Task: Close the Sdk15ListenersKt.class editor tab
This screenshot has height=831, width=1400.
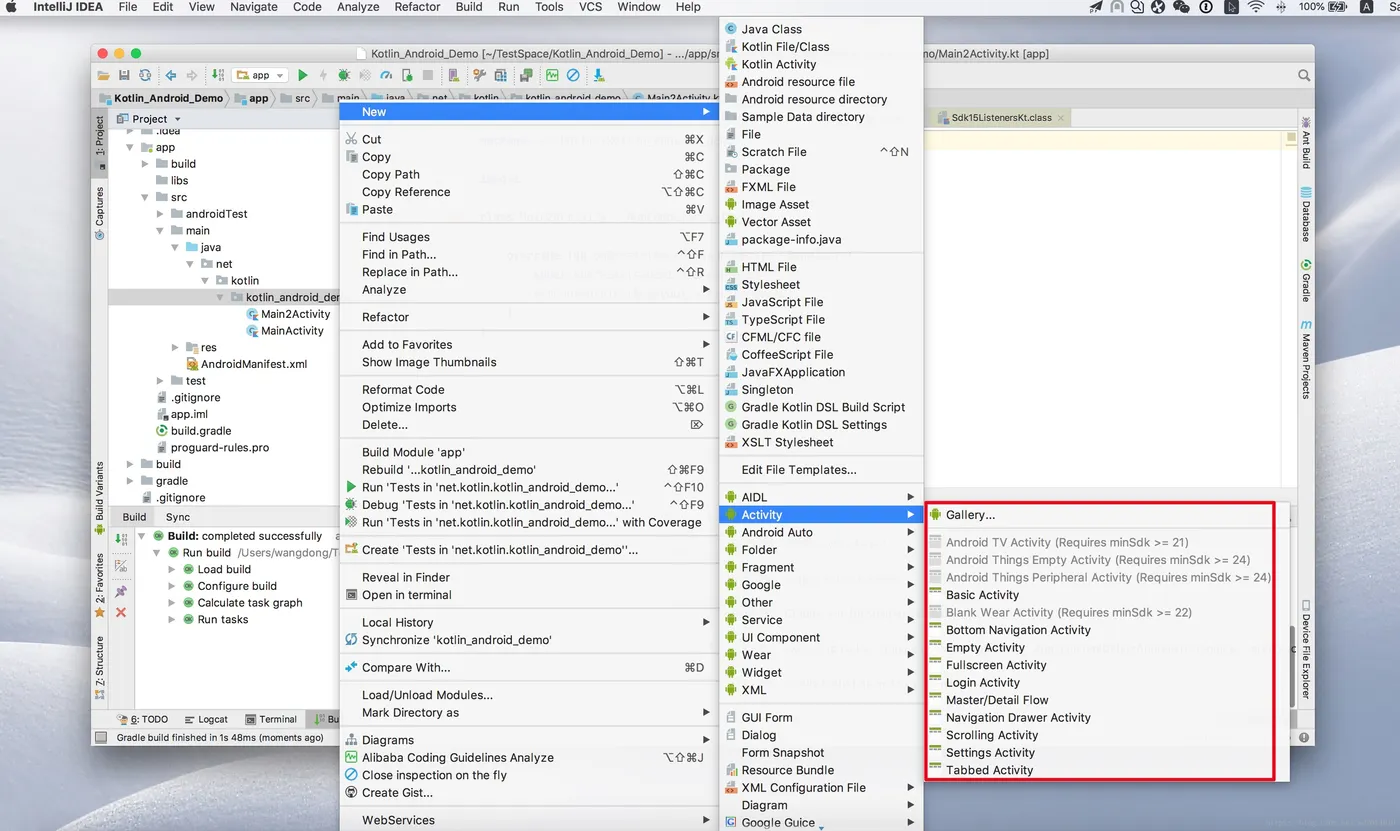Action: (1062, 118)
